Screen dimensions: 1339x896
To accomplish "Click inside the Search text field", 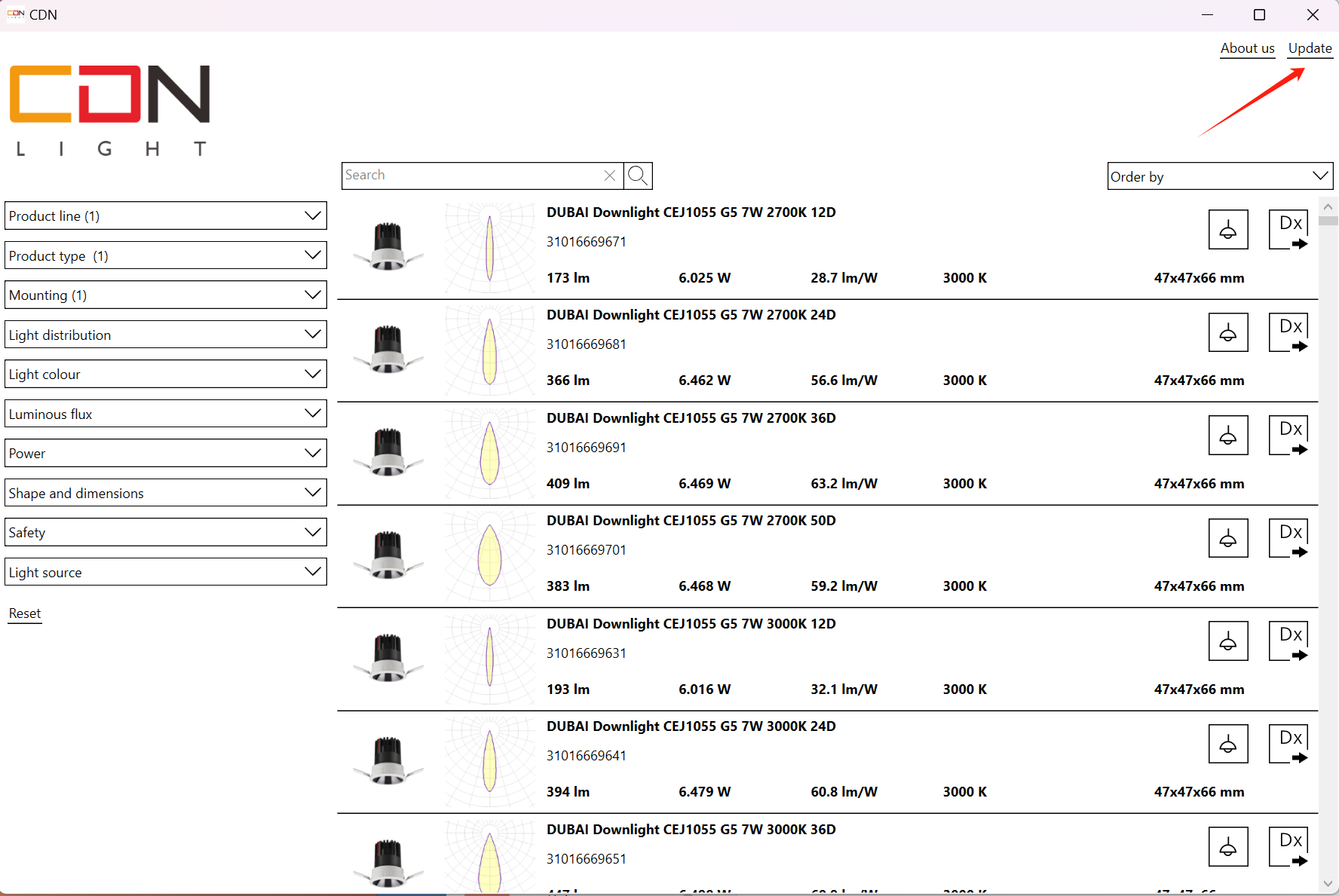I will (x=471, y=176).
